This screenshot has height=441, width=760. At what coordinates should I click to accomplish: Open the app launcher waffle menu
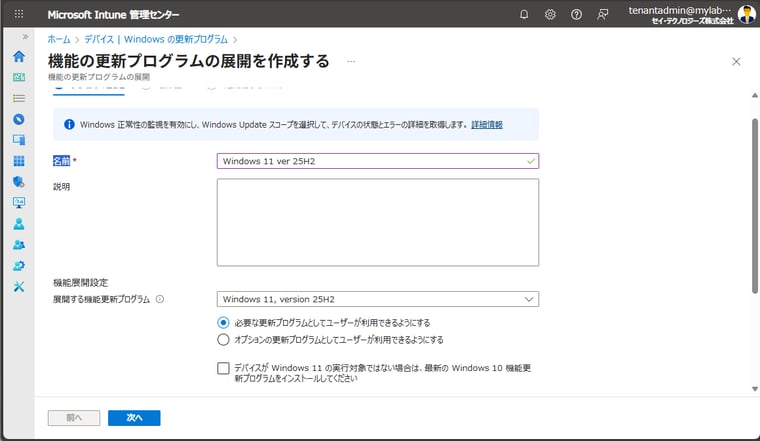17,14
